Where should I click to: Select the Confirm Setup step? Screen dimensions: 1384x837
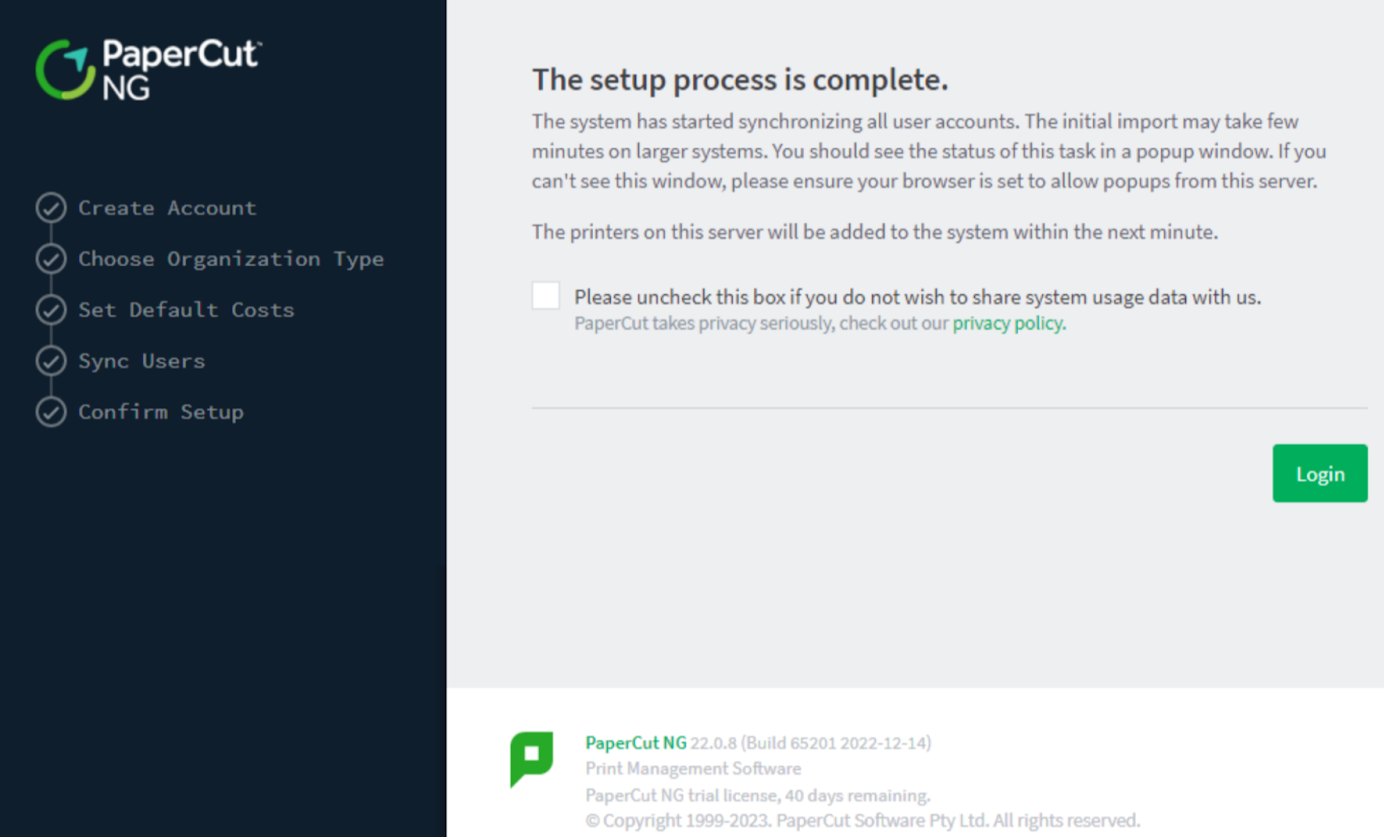161,411
